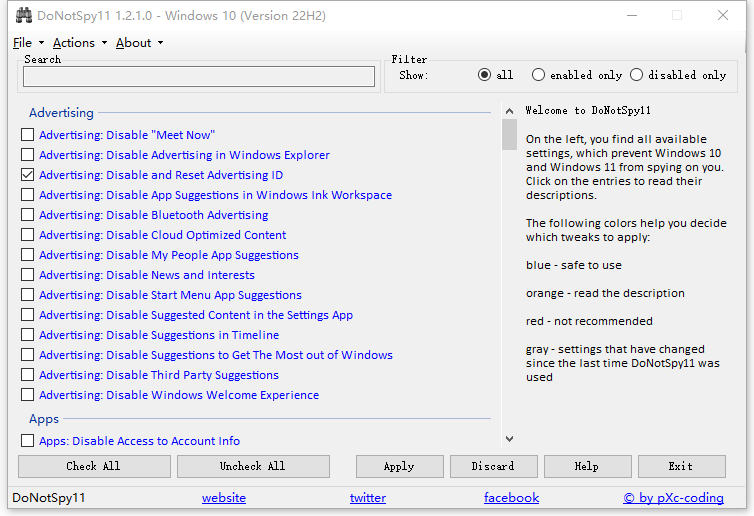Open the File menu
754x516 pixels.
(x=28, y=43)
